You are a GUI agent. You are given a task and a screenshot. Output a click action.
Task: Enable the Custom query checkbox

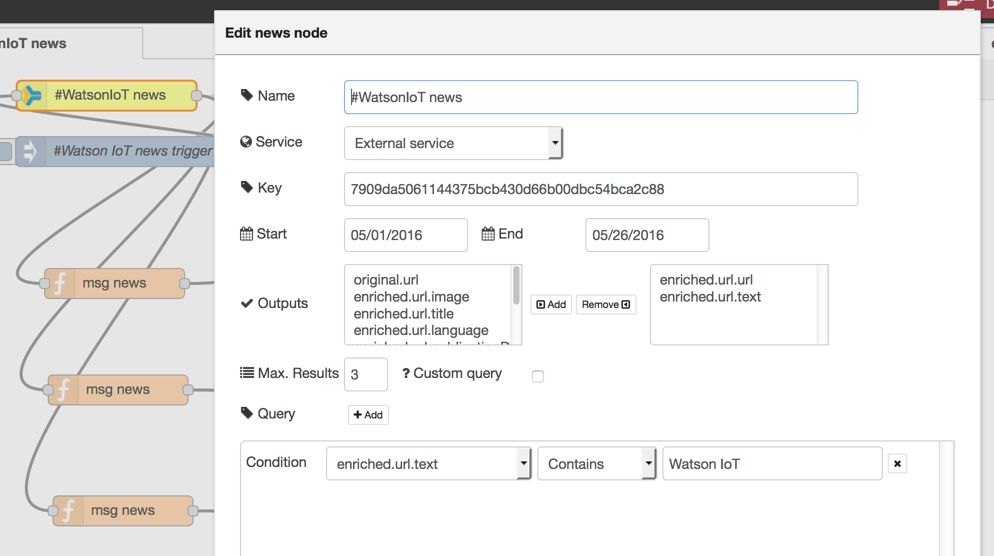coord(538,377)
